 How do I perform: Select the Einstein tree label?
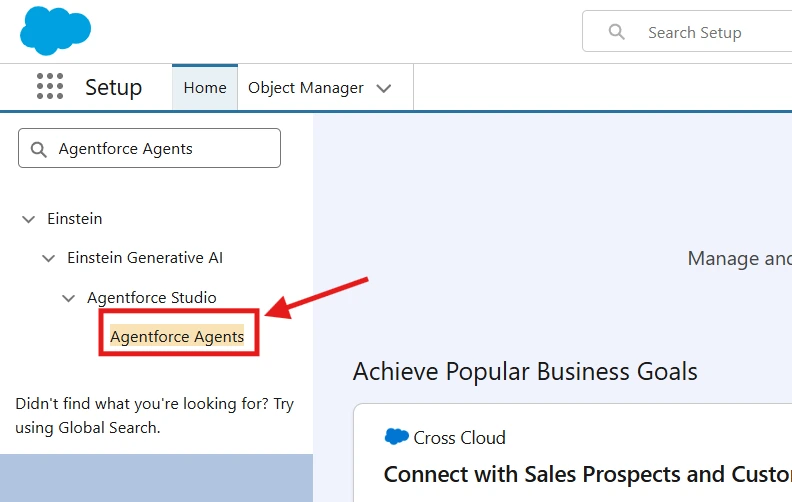click(x=75, y=219)
